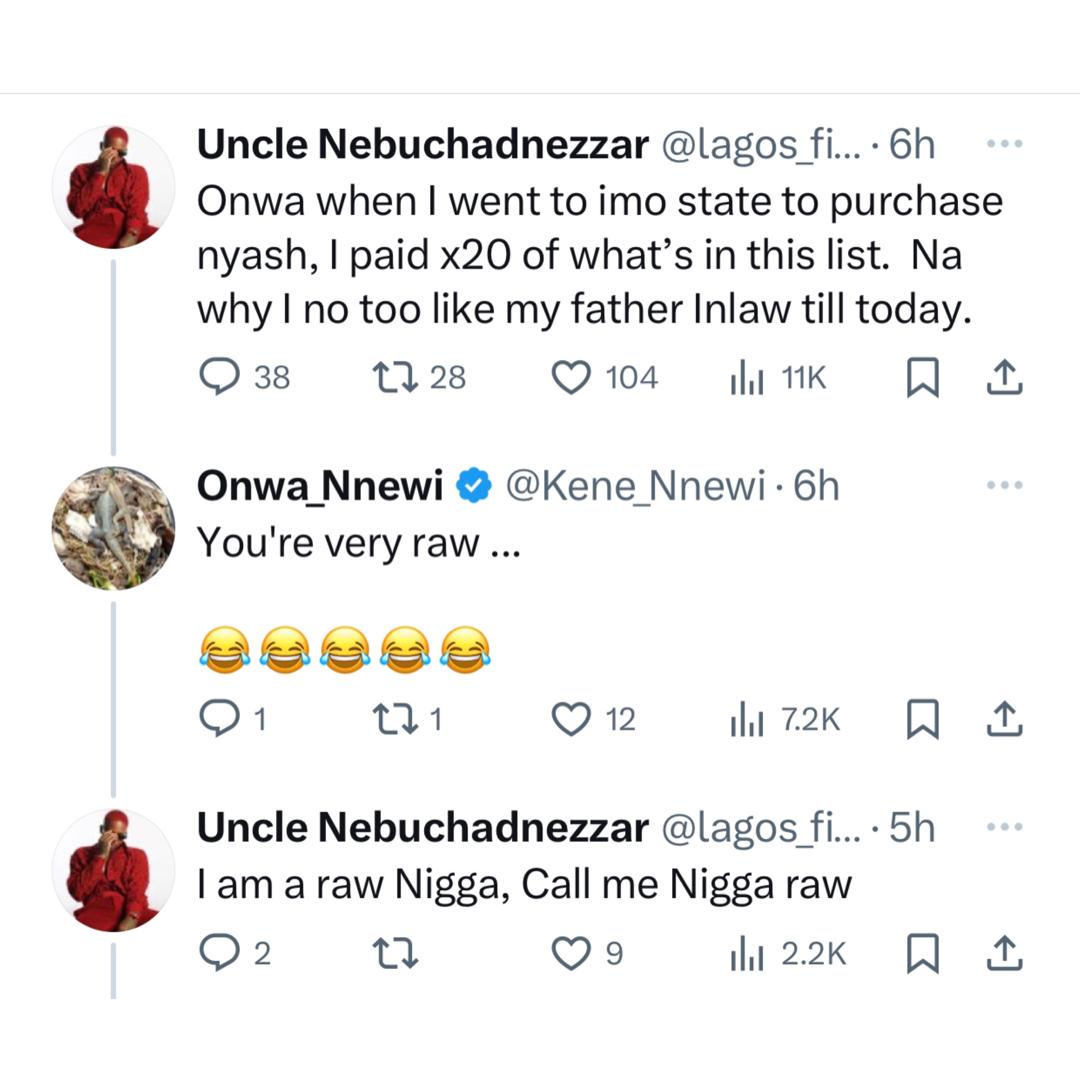Open more options on Onwa_Nnewi's tweet
Image resolution: width=1080 pixels, height=1080 pixels.
(1004, 486)
